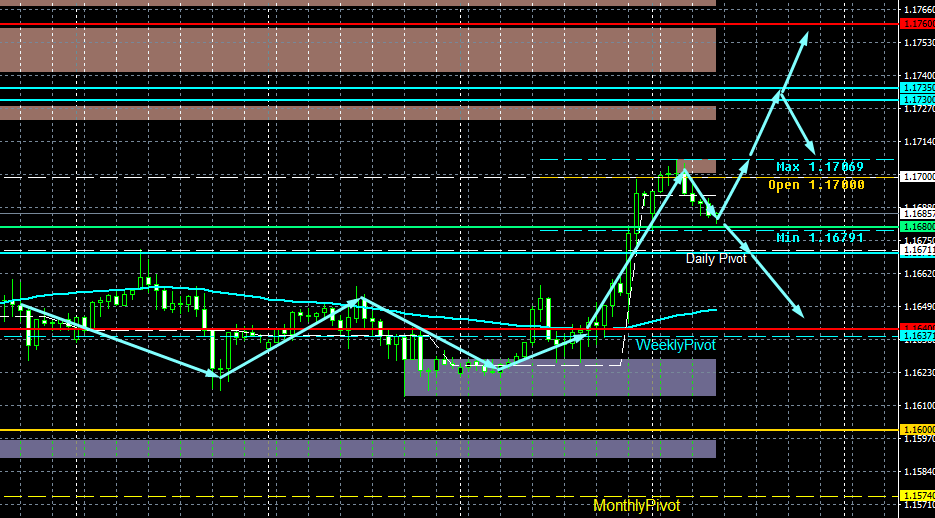
Task: Click the white 1.17000 price tag
Action: pyautogui.click(x=917, y=176)
